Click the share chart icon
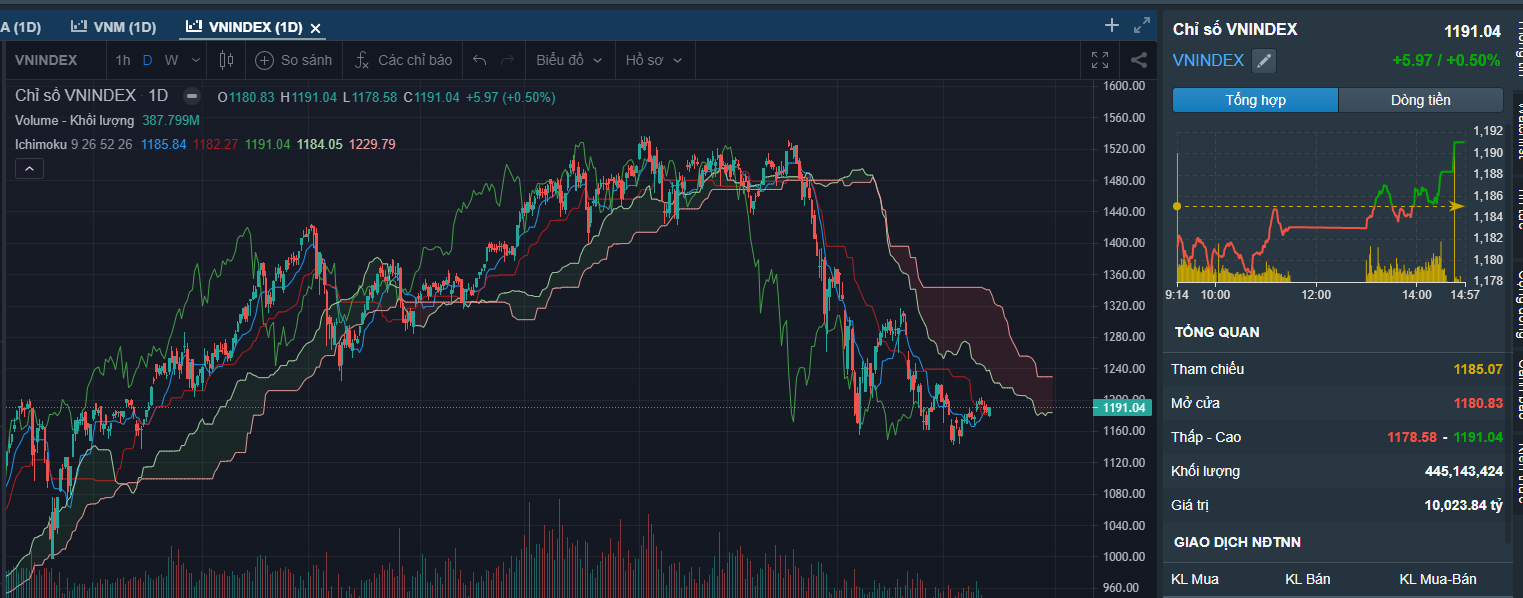1523x598 pixels. click(x=1139, y=60)
